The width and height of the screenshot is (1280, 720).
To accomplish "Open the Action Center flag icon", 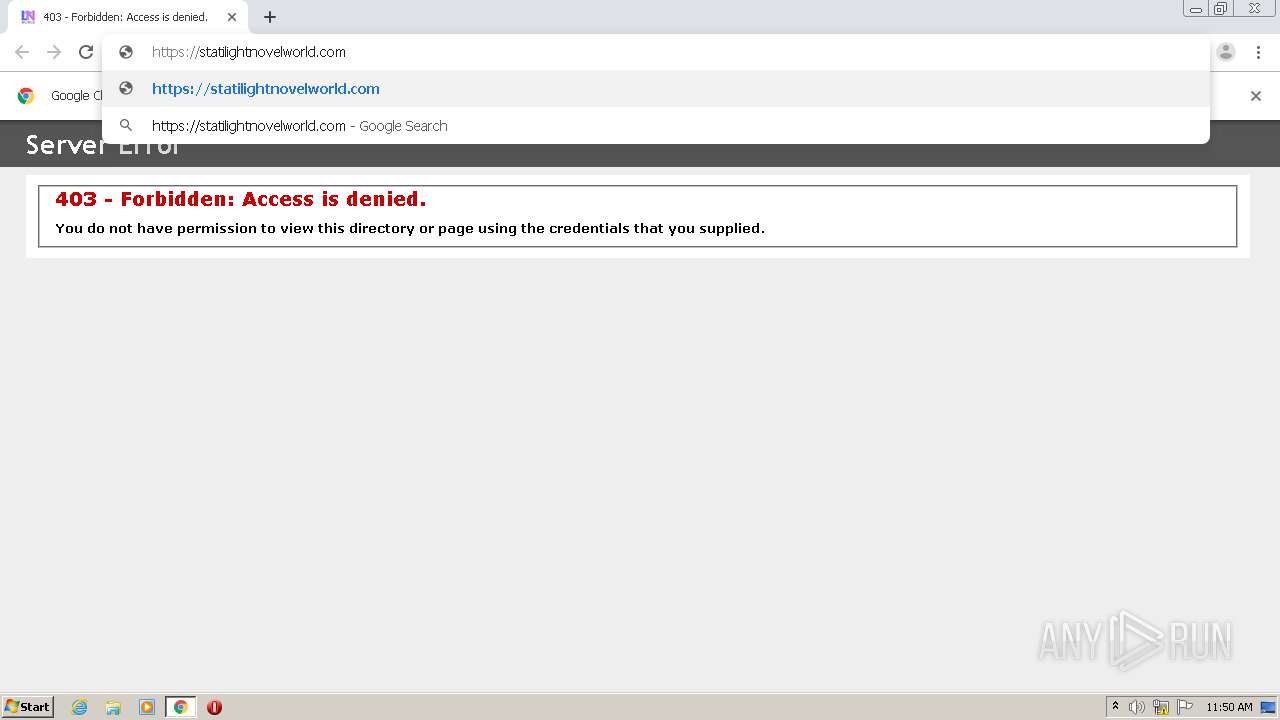I will pos(1185,707).
